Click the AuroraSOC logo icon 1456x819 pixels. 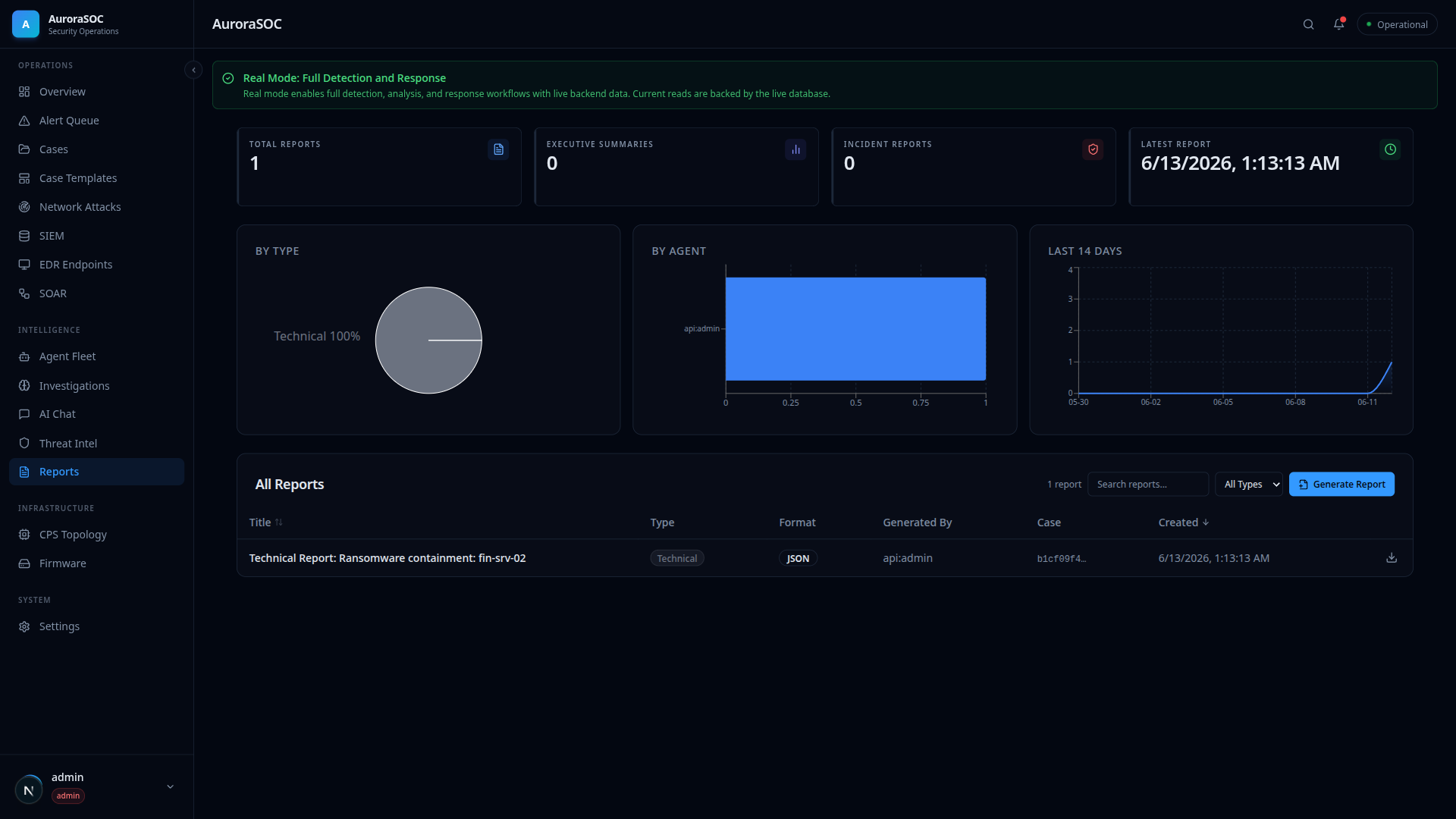click(25, 24)
